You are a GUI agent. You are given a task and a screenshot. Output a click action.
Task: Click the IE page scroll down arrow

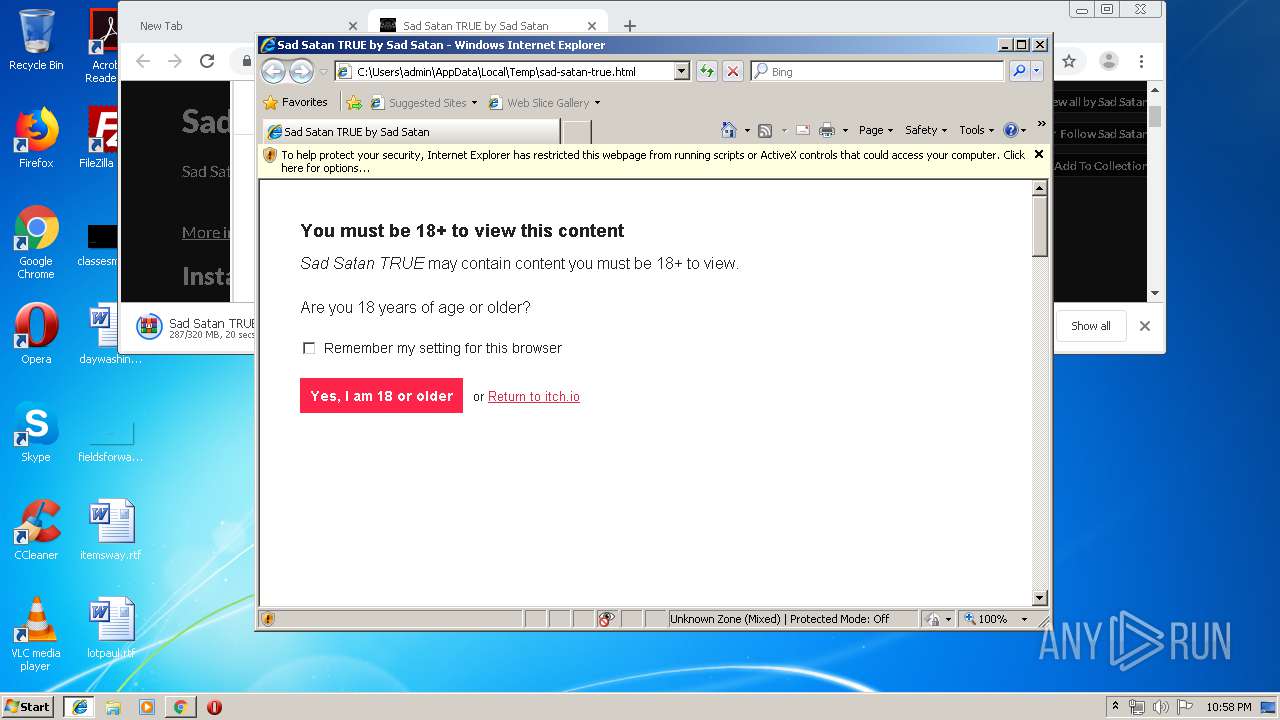(1039, 598)
